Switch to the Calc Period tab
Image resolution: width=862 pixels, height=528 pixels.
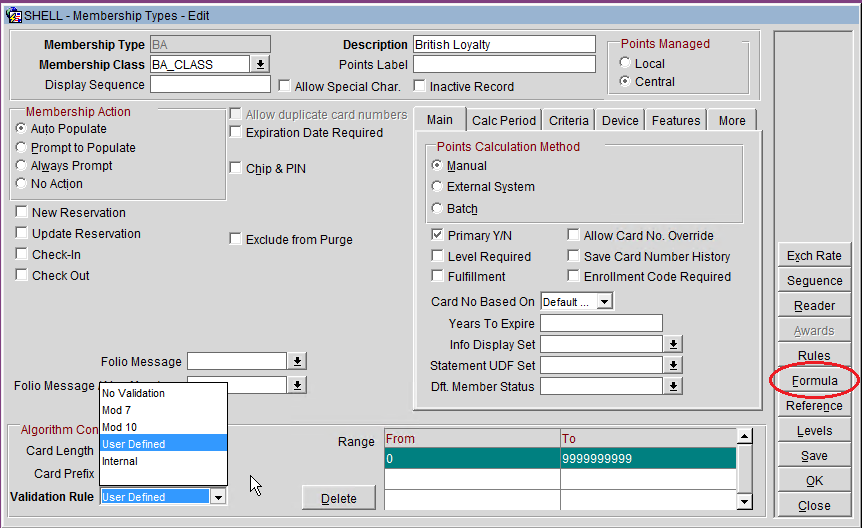503,120
